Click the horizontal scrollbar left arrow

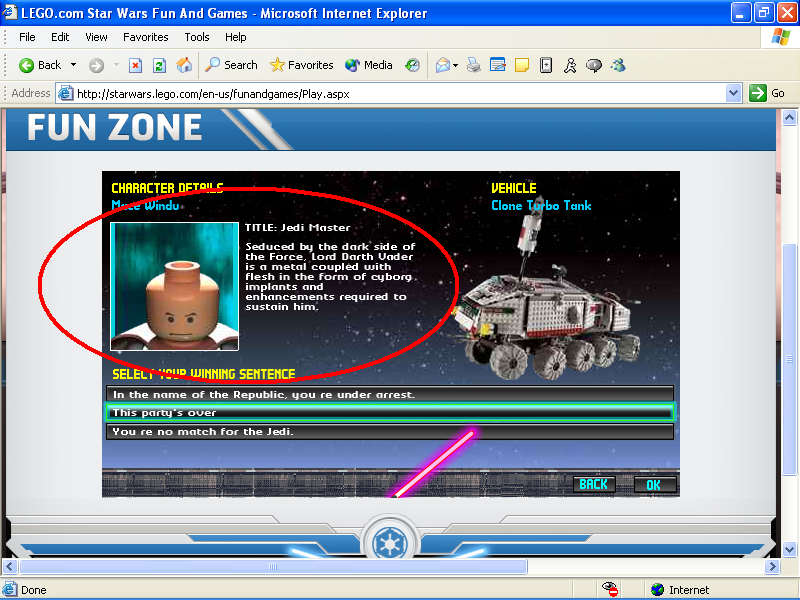point(9,566)
